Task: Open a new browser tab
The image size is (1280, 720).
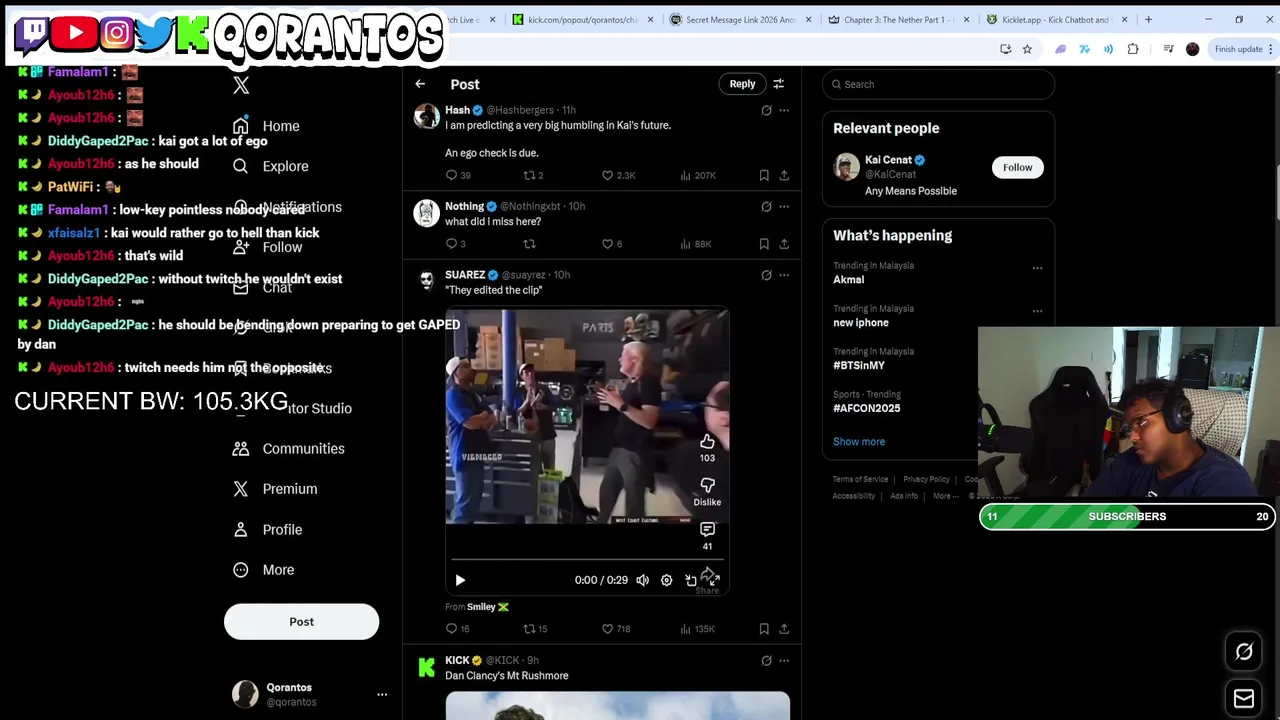Action: pyautogui.click(x=1148, y=19)
